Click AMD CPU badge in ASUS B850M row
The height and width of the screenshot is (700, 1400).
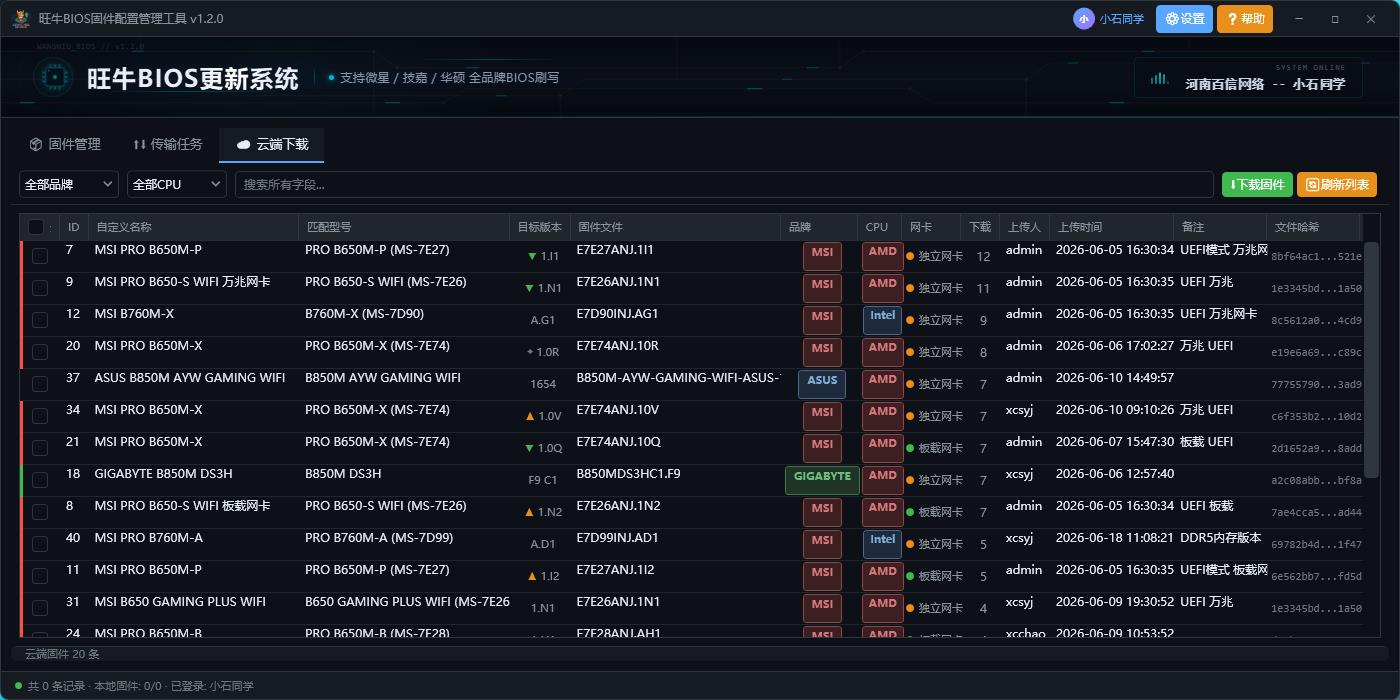pyautogui.click(x=882, y=384)
